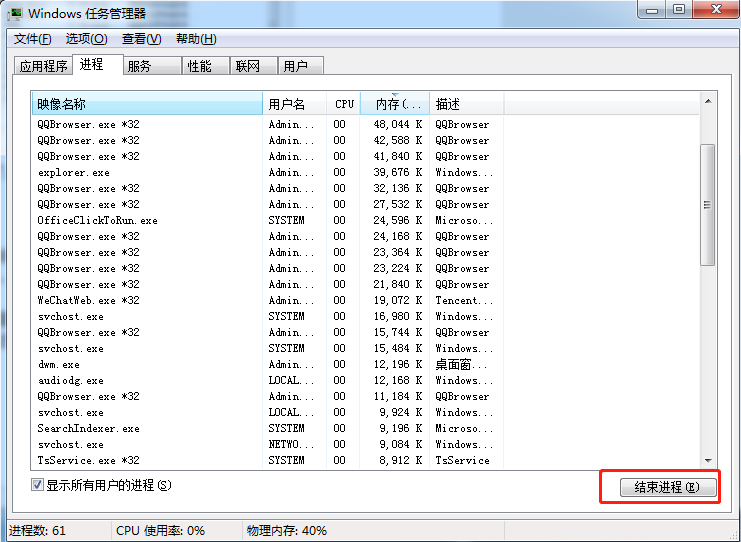This screenshot has width=741, height=542.
Task: Open the 选项(O) menu
Action: click(86, 39)
